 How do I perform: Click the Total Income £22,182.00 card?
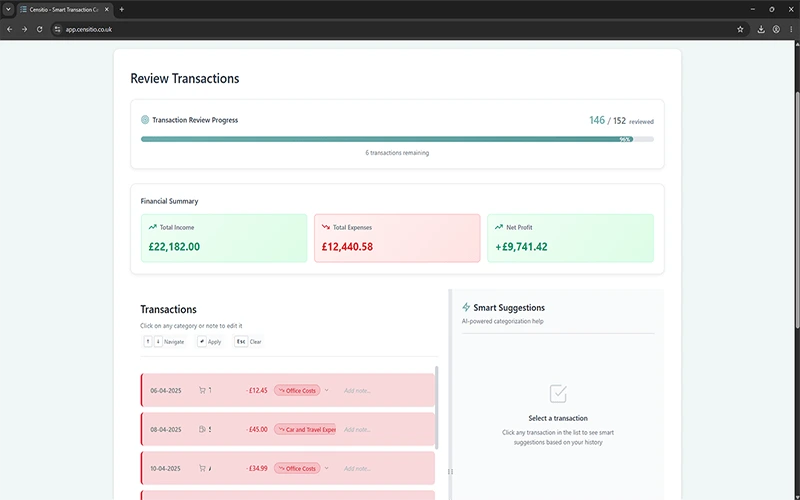(224, 238)
